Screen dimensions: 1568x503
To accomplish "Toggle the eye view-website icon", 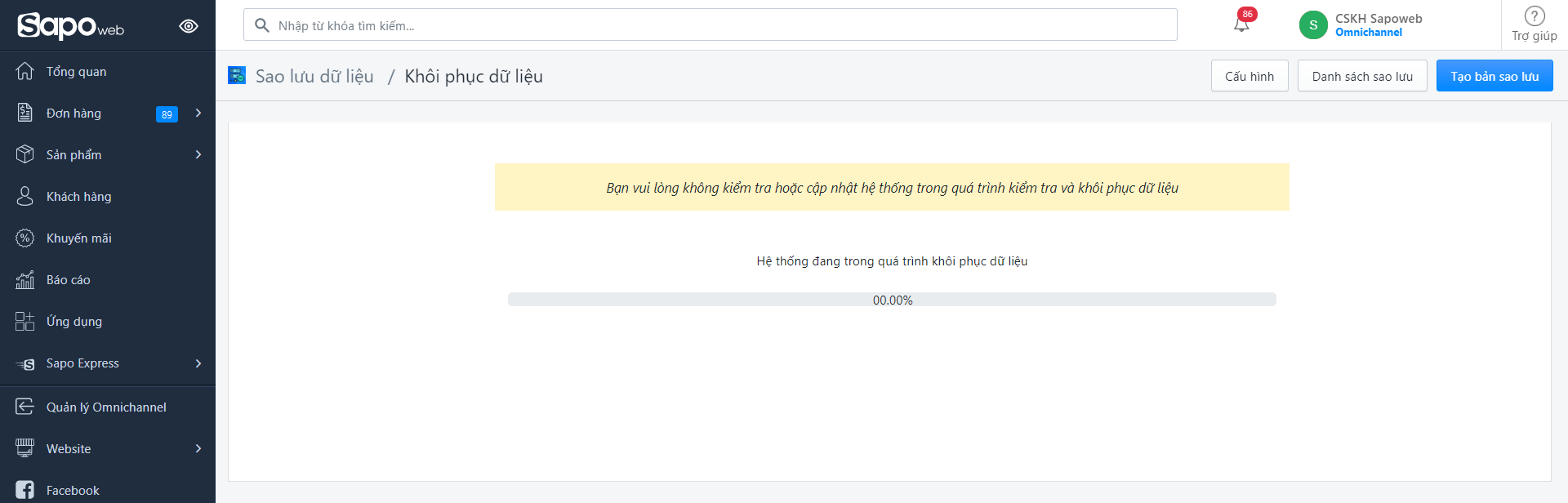I will pyautogui.click(x=189, y=26).
